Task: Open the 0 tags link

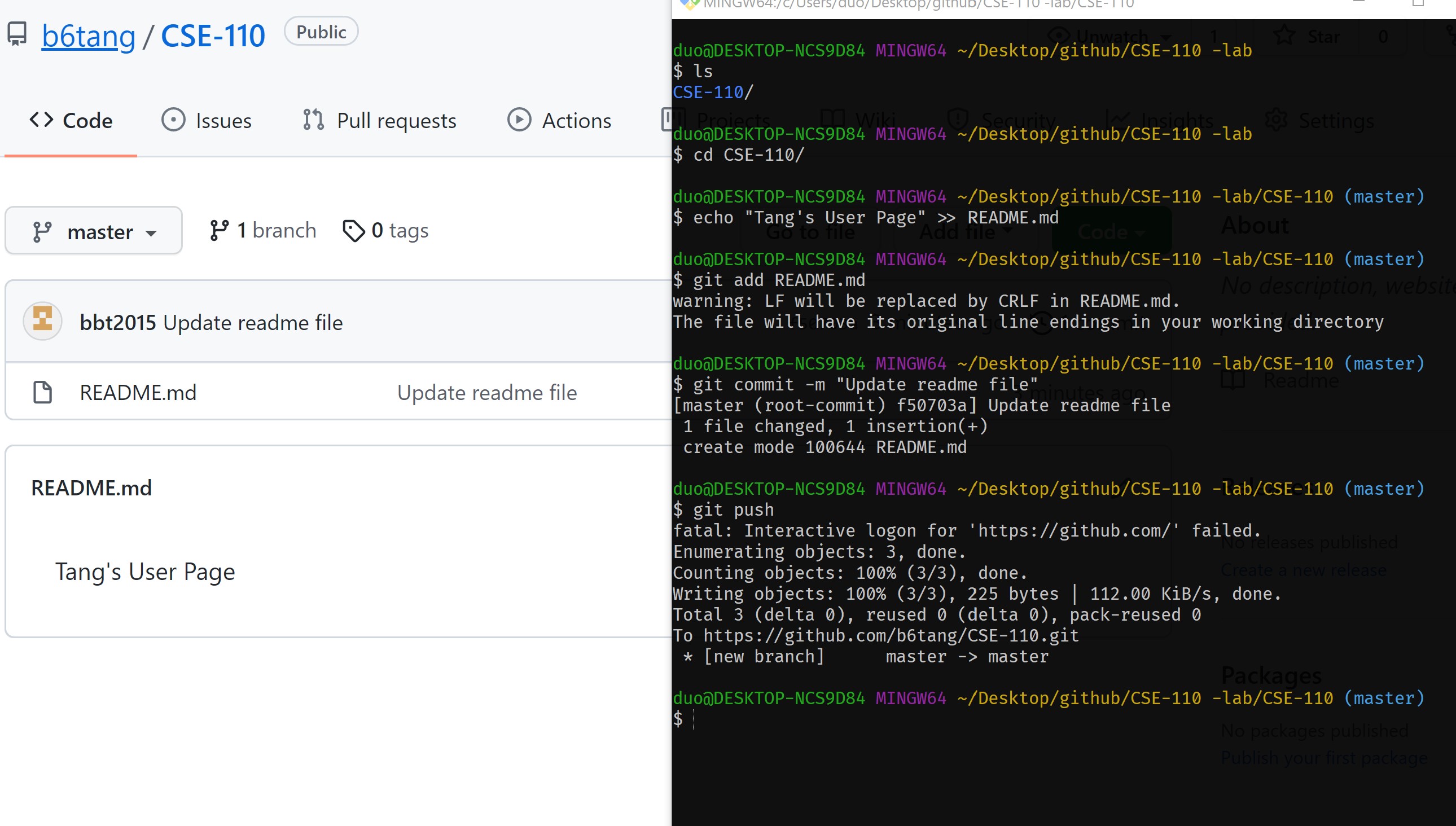Action: (386, 230)
